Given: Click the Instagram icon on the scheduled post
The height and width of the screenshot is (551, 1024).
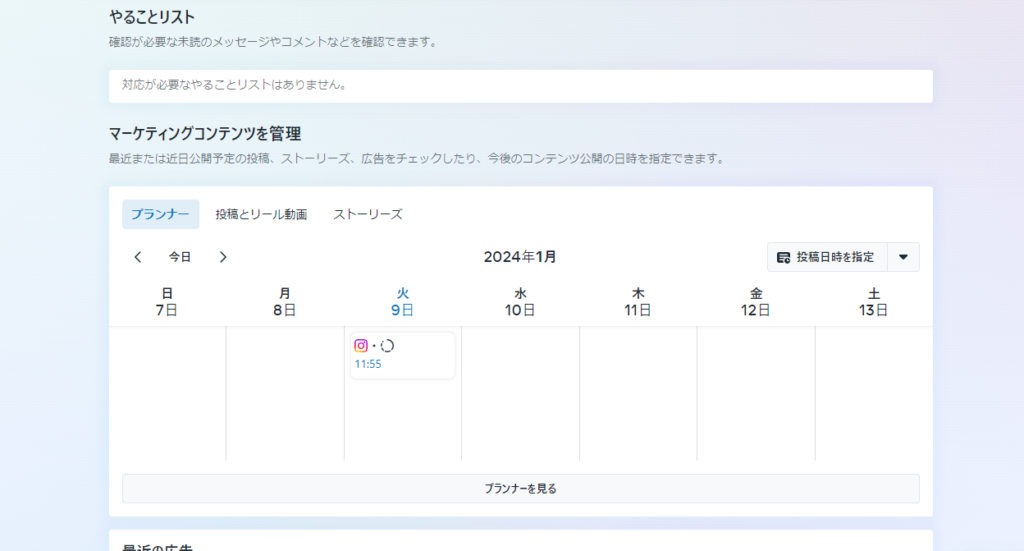Looking at the screenshot, I should (361, 346).
